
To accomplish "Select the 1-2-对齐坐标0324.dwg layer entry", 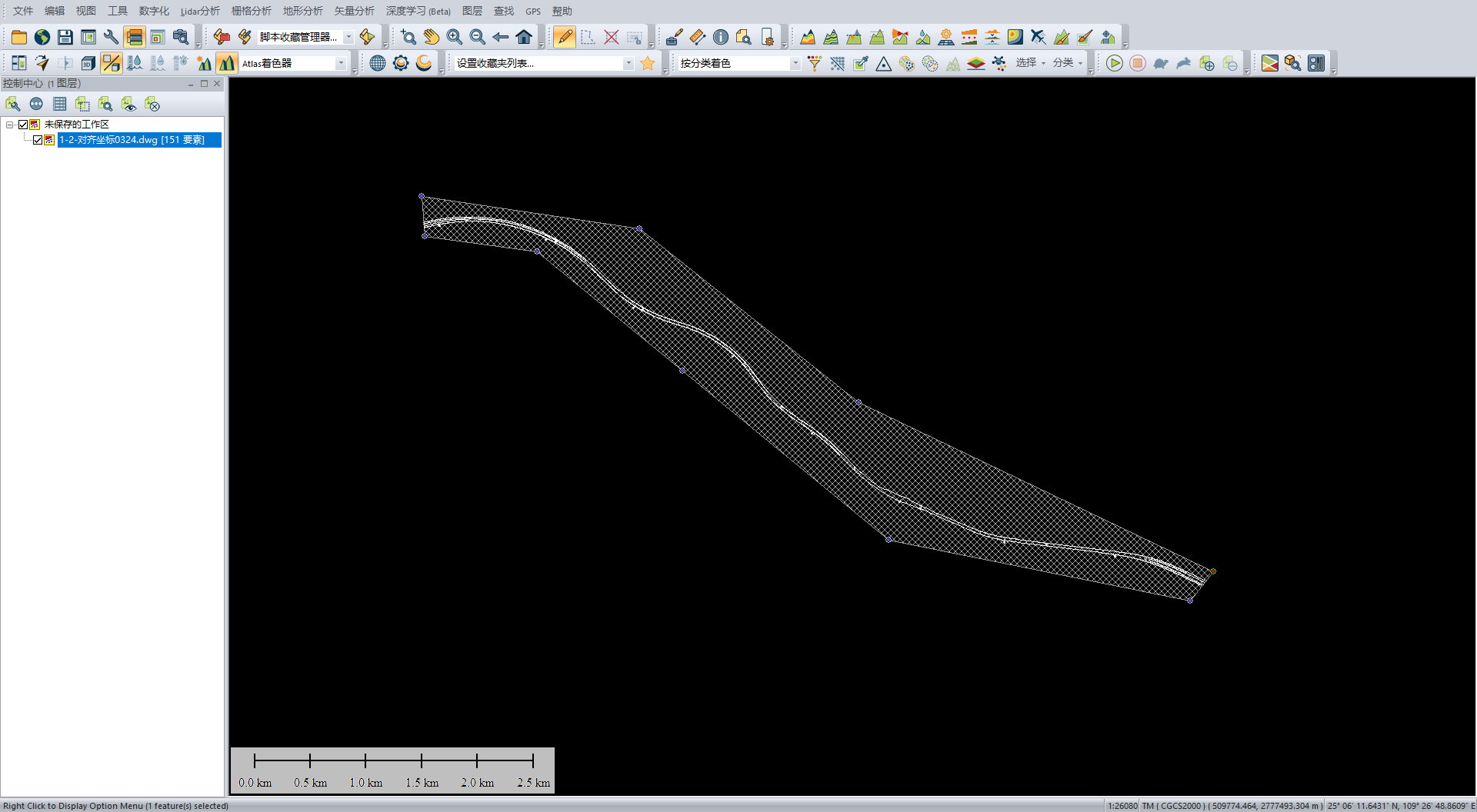I will coord(132,140).
